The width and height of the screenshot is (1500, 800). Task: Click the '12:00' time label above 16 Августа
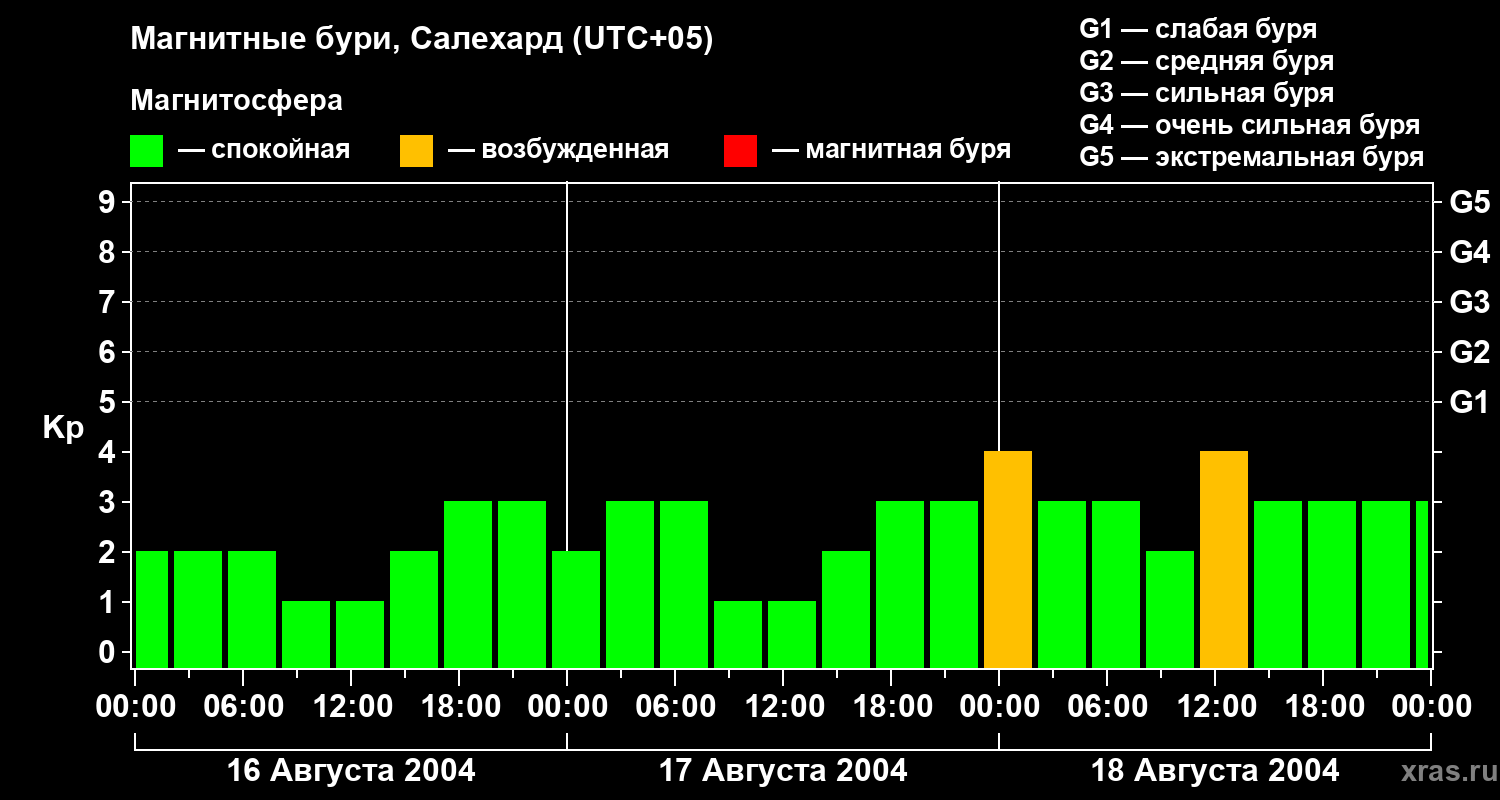point(351,707)
